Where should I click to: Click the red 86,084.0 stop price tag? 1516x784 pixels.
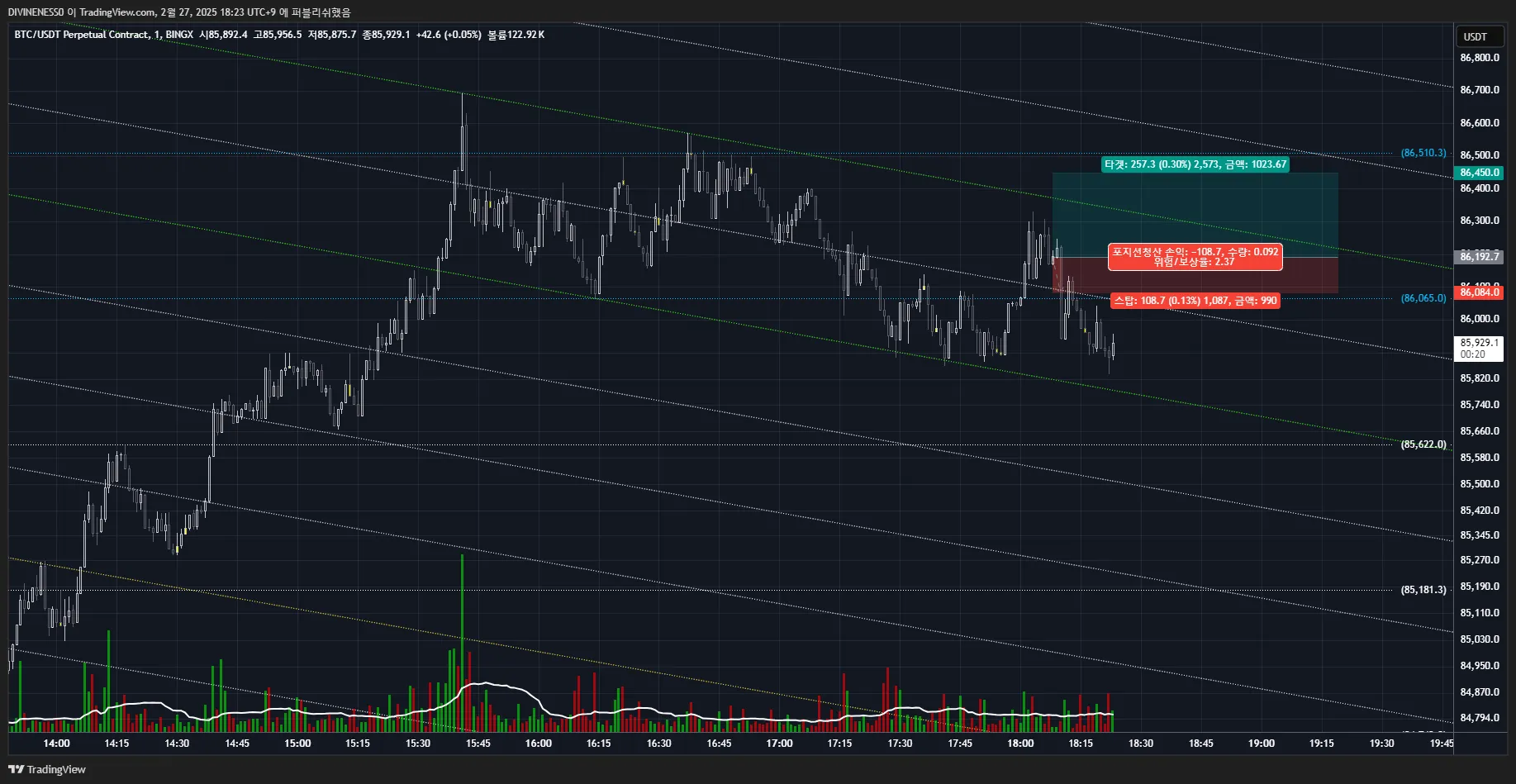[x=1478, y=292]
